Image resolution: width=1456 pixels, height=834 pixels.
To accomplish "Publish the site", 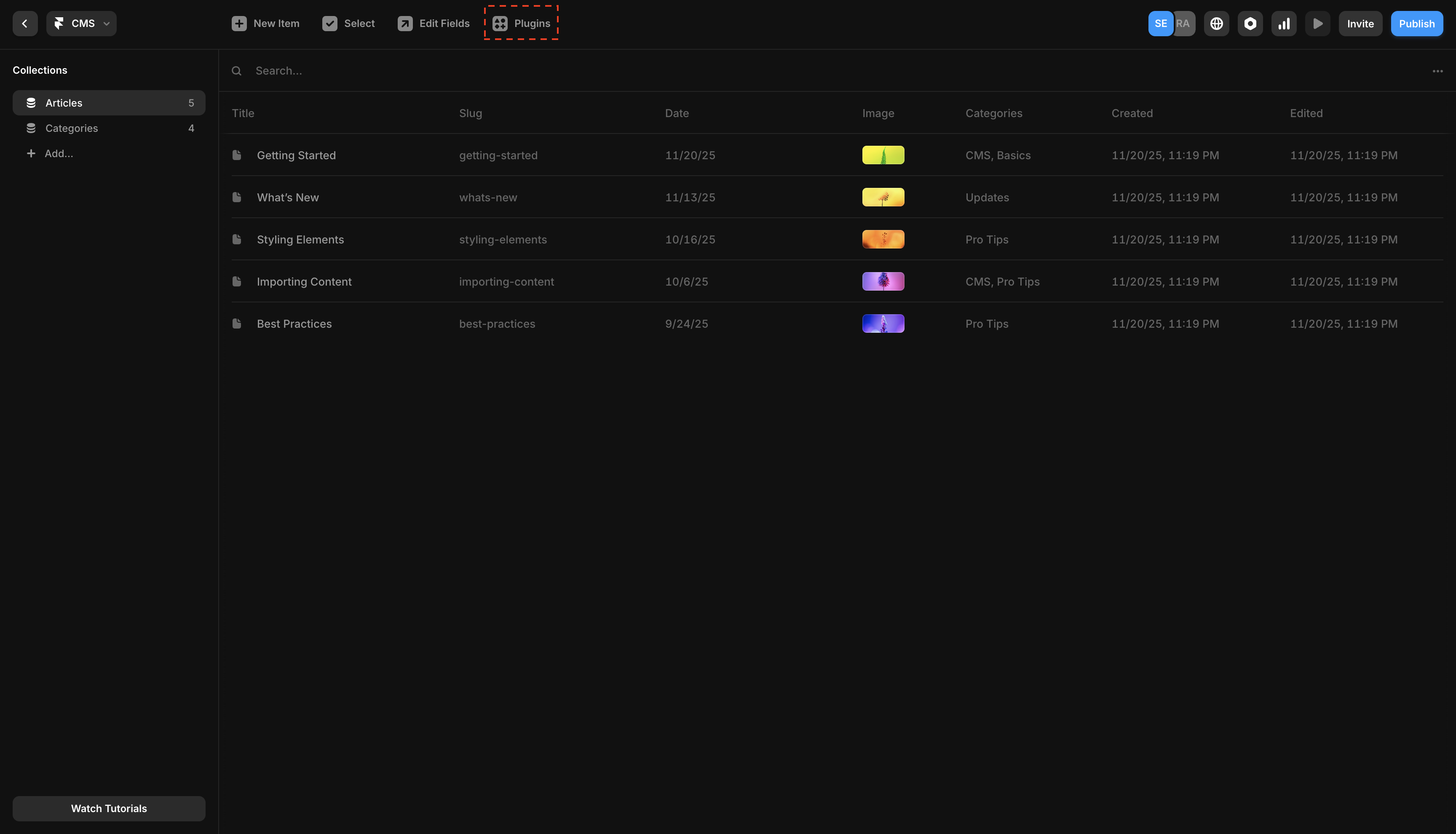I will 1416,23.
